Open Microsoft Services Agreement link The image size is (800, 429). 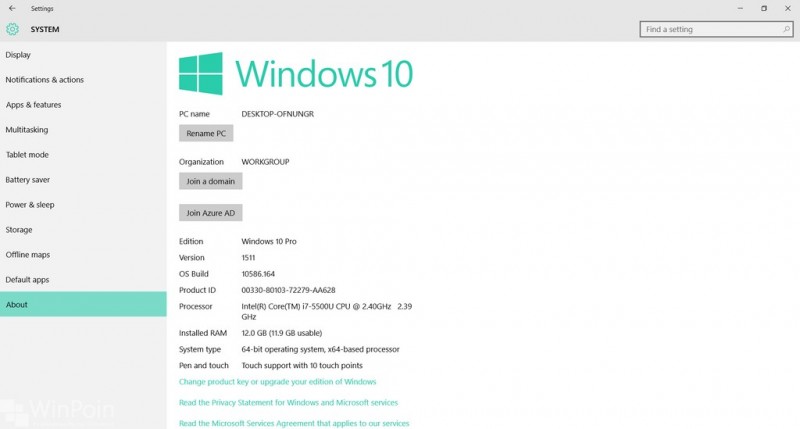(x=294, y=423)
